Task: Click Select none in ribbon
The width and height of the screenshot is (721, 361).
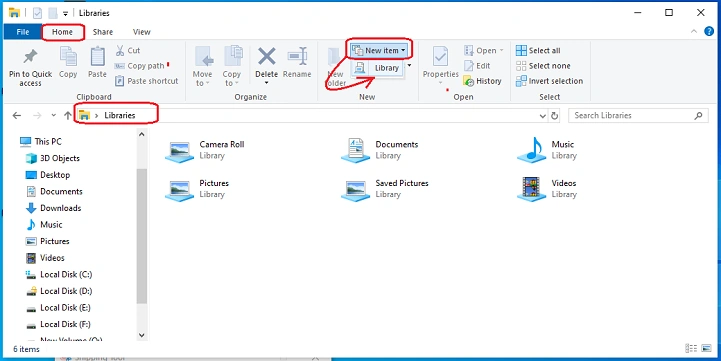Action: [543, 66]
